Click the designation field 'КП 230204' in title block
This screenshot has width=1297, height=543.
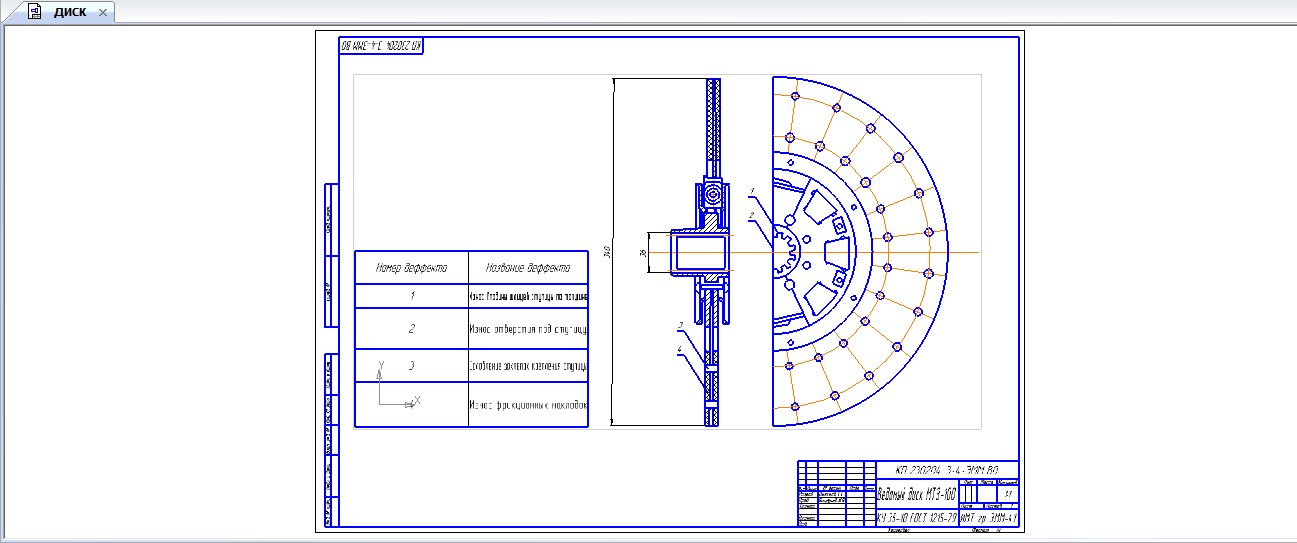point(946,469)
